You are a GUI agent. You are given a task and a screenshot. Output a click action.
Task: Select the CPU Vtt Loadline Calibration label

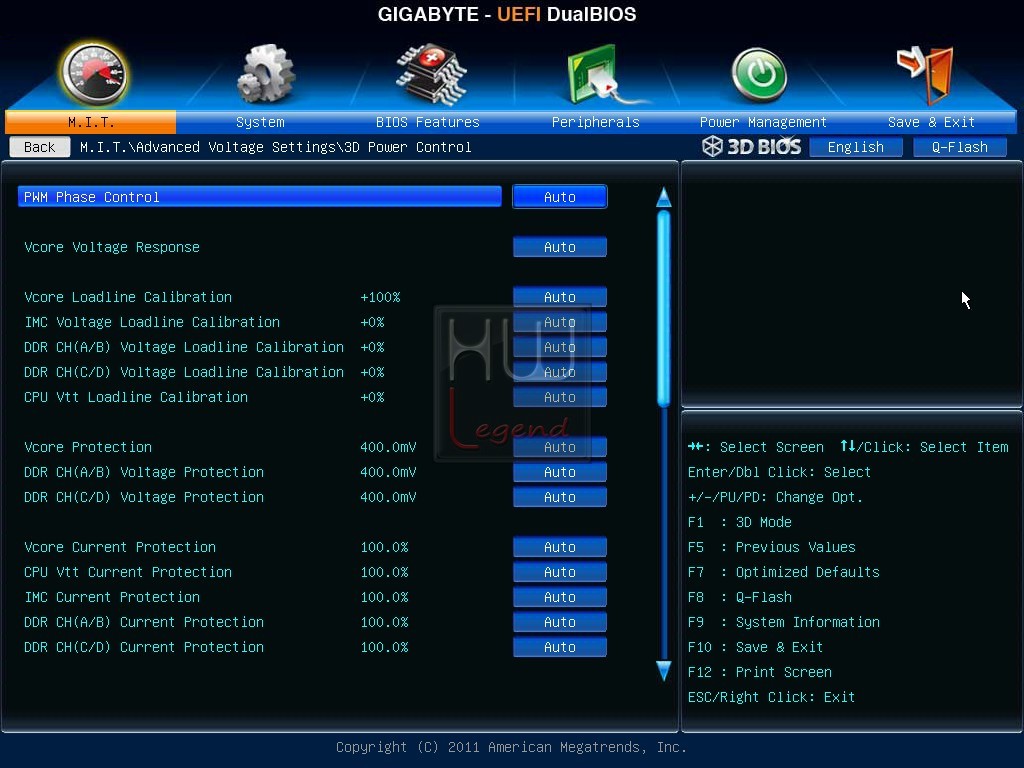[x=136, y=397]
